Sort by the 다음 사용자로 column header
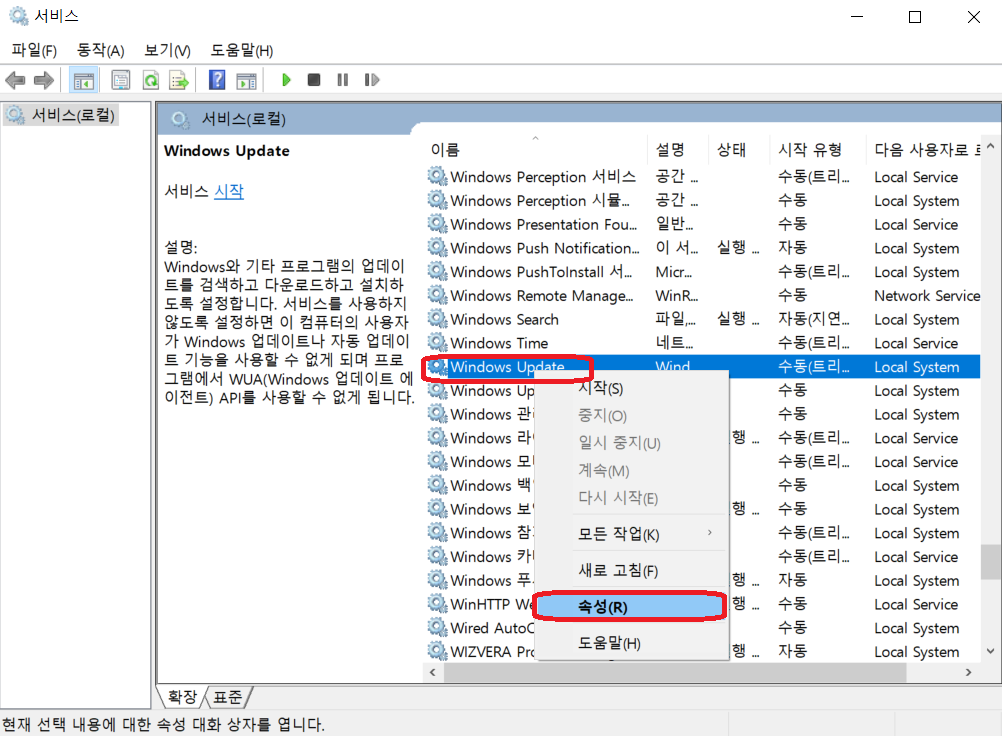 [924, 150]
